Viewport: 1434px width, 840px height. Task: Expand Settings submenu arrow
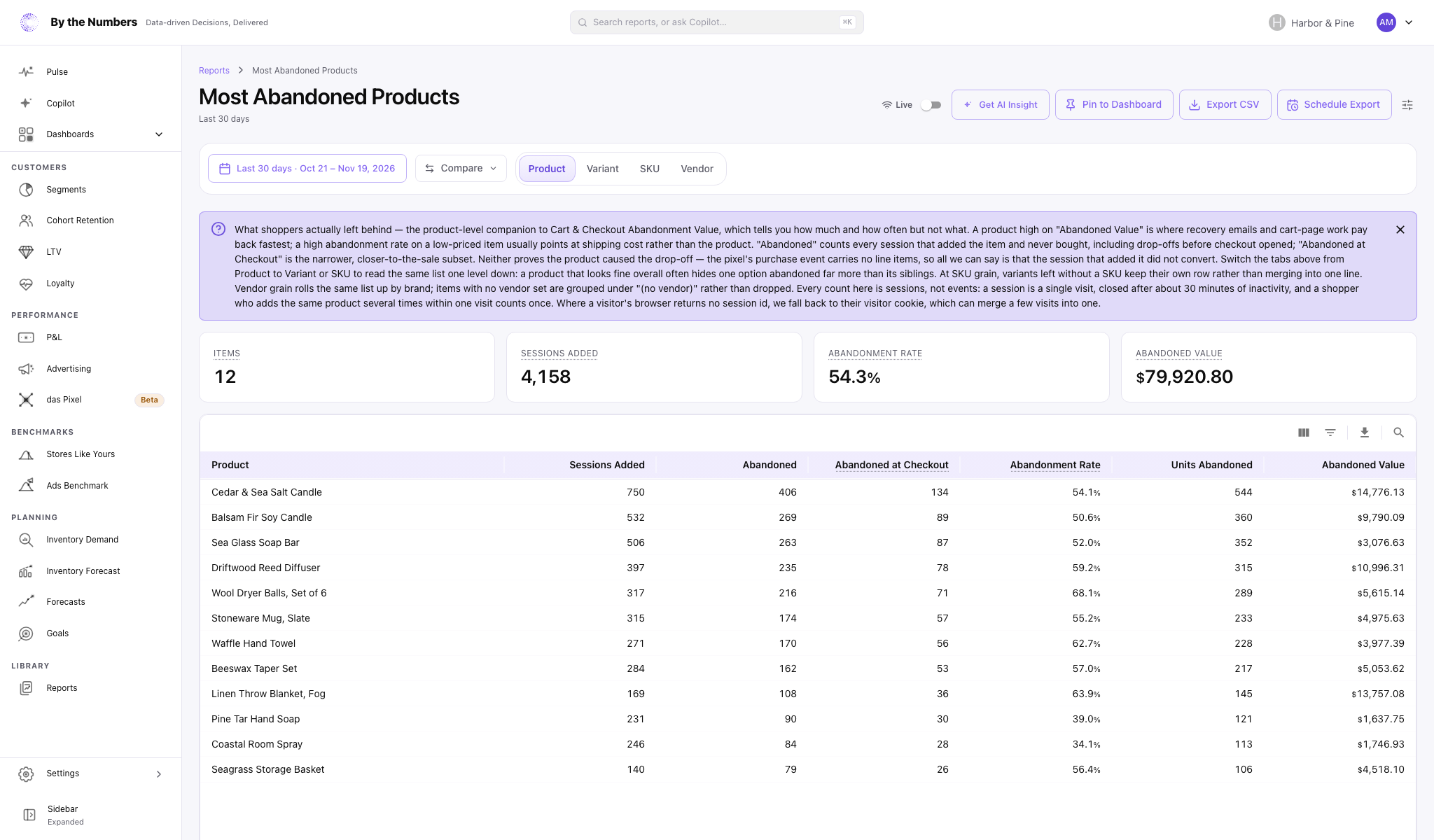[x=159, y=773]
